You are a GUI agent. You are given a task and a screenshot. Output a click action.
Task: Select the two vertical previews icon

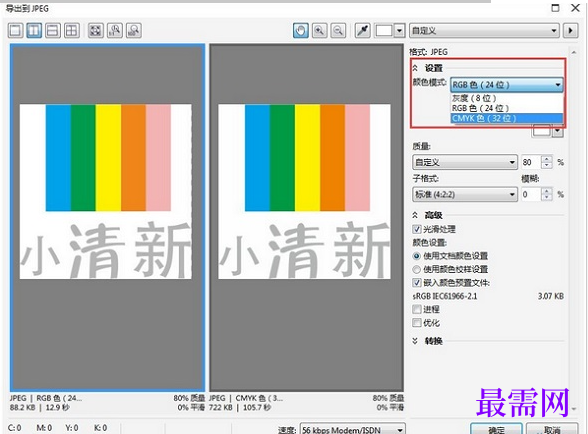coord(34,30)
